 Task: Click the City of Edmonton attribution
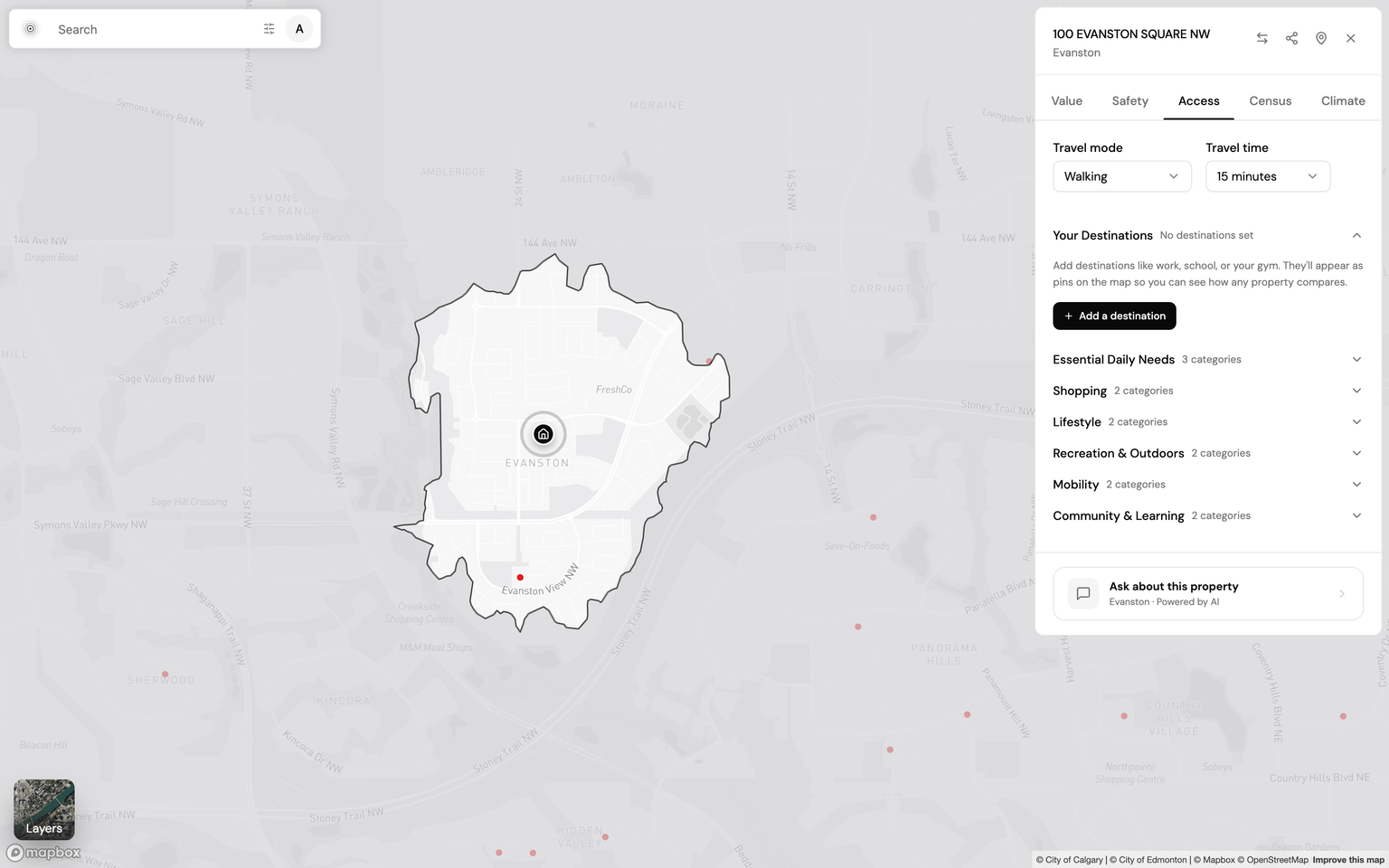pyautogui.click(x=1148, y=860)
